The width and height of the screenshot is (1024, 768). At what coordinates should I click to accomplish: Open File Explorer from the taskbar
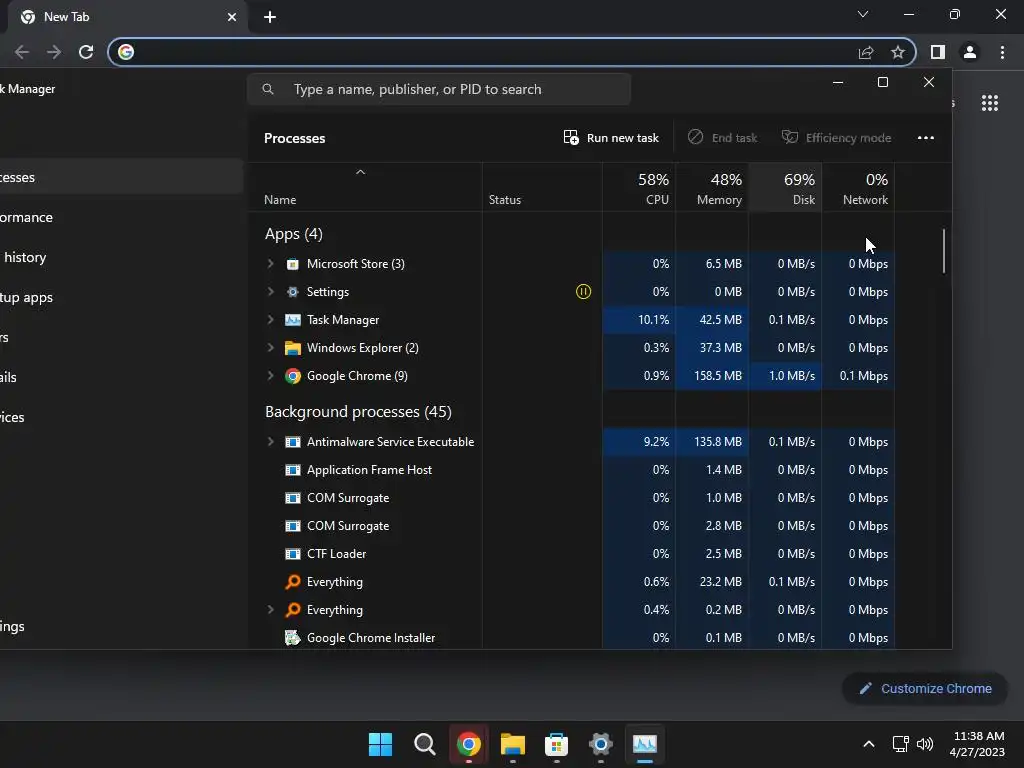point(513,744)
